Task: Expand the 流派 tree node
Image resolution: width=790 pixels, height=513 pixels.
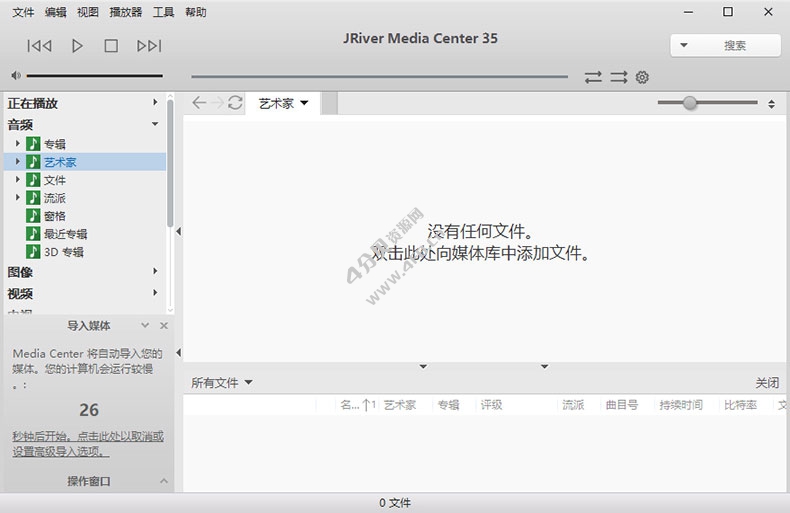Action: (18, 197)
